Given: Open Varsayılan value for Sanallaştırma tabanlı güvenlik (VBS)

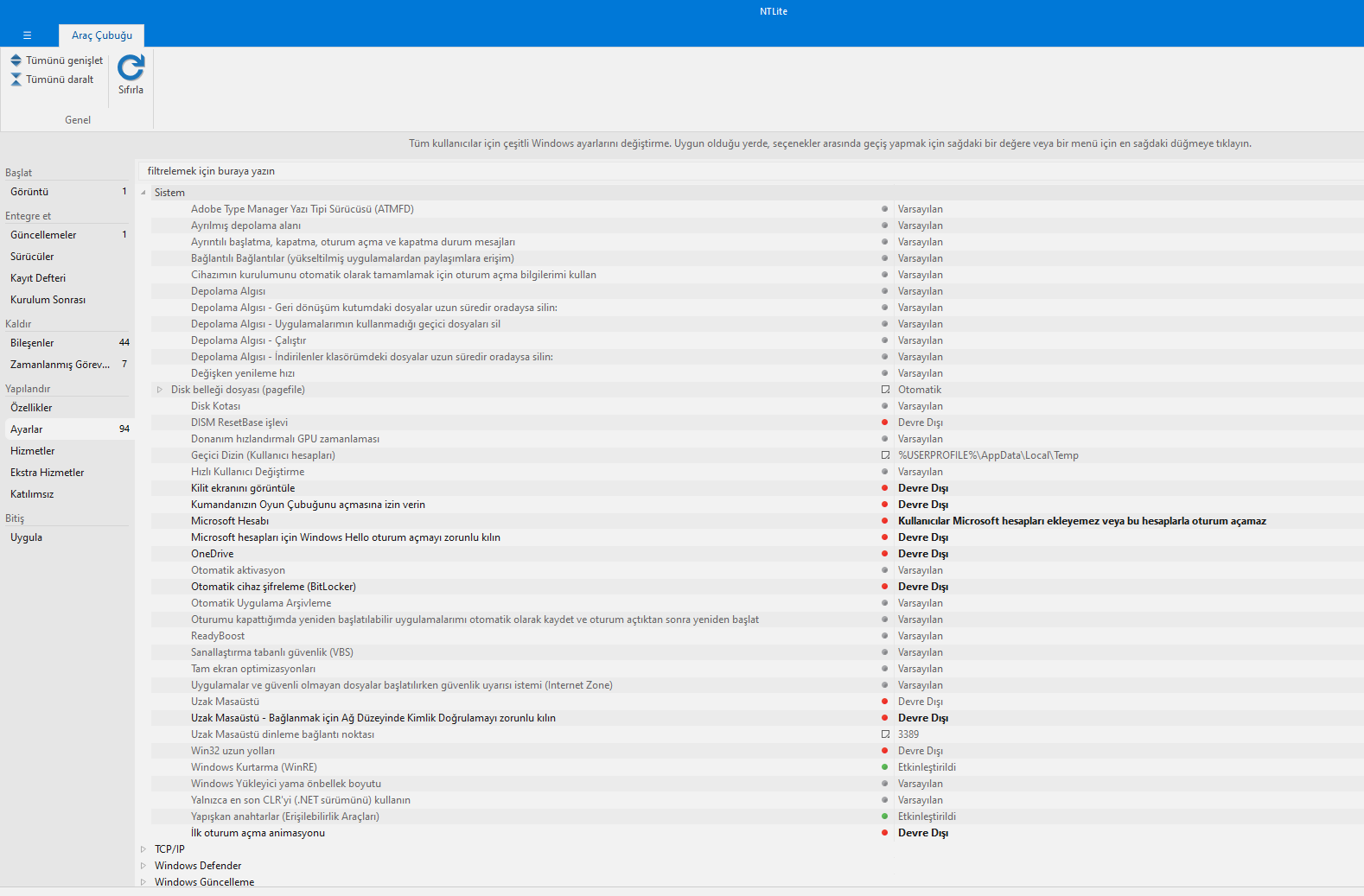Looking at the screenshot, I should [921, 652].
